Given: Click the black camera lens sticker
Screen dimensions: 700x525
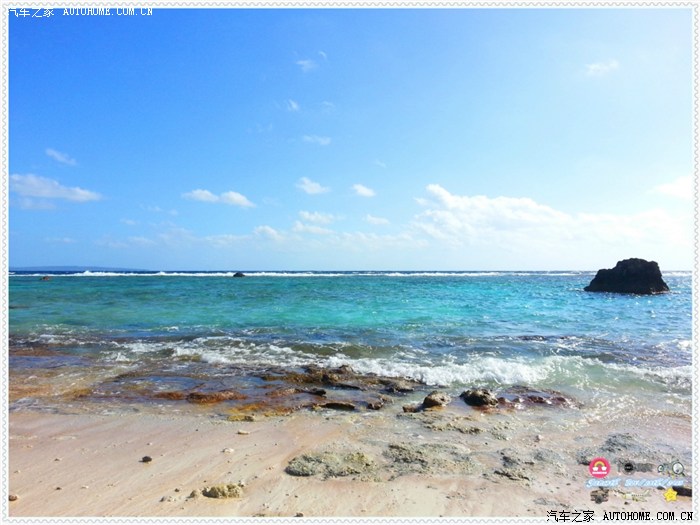Looking at the screenshot, I should [629, 467].
